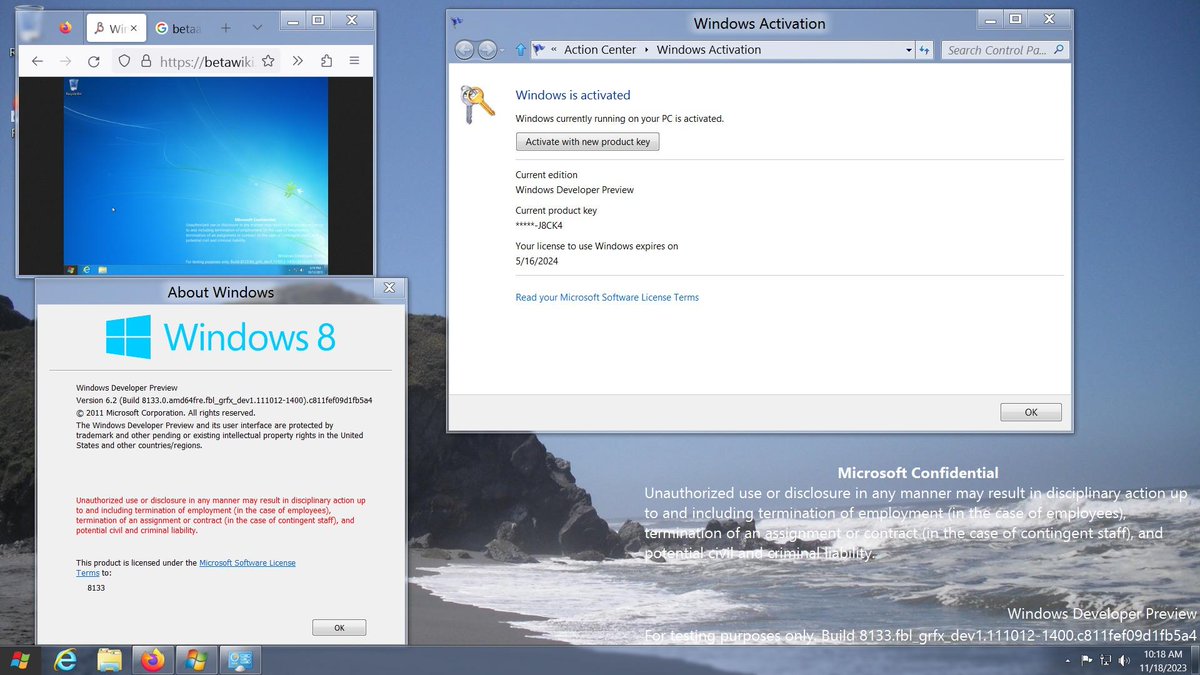Refresh the Control Panel address bar

pyautogui.click(x=923, y=49)
